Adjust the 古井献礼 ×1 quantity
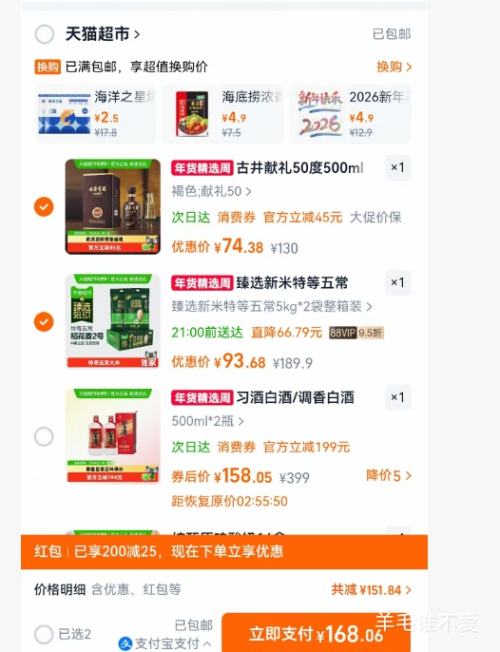Viewport: 500px width, 652px height. pos(398,168)
